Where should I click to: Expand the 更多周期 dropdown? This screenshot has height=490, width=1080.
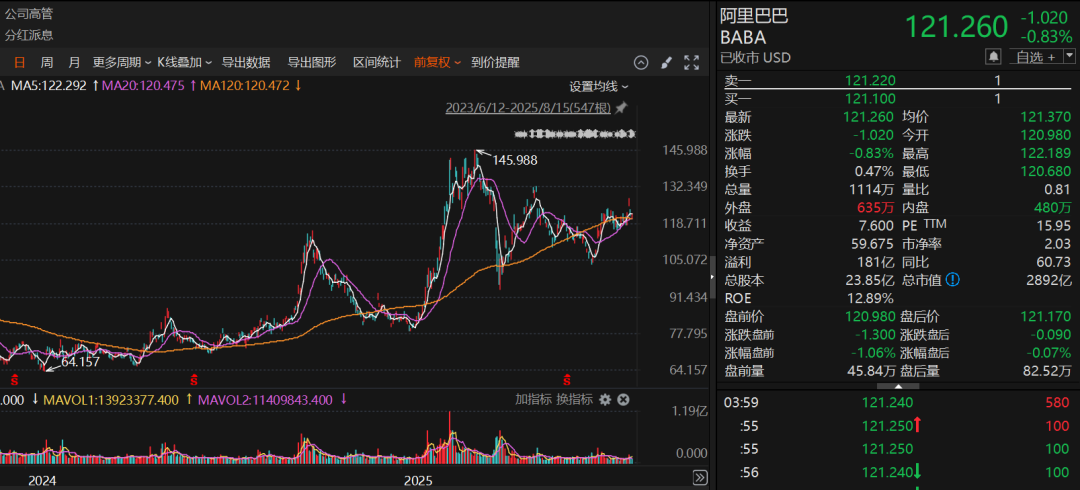coord(122,62)
